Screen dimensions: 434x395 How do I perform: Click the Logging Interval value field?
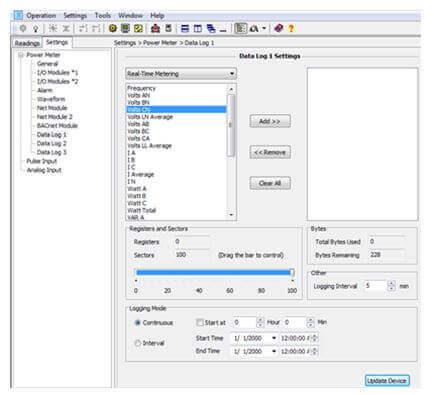tap(375, 286)
